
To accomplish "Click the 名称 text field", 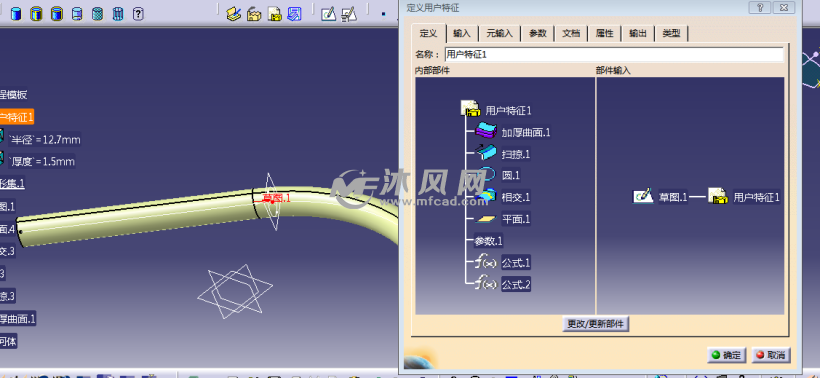I will pyautogui.click(x=614, y=54).
